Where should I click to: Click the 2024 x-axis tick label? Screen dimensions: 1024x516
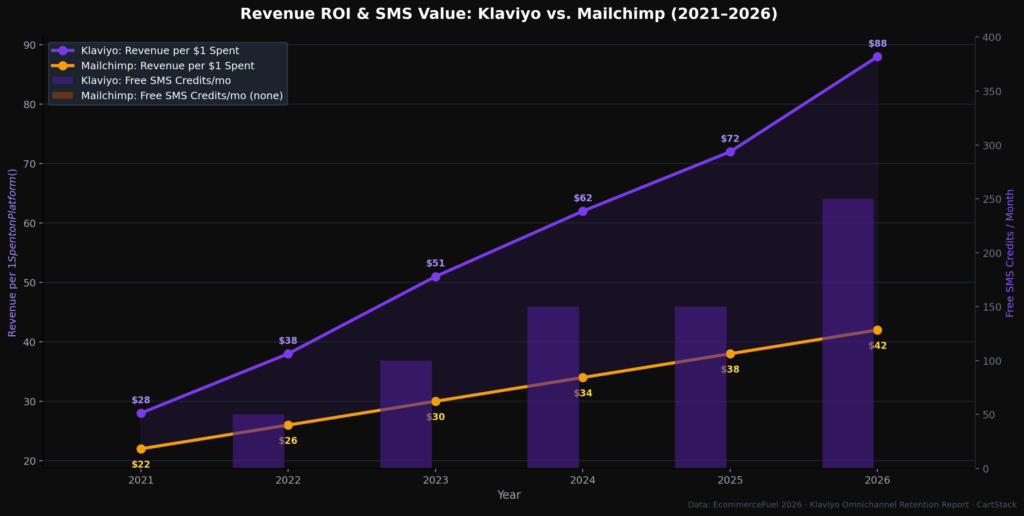click(x=583, y=480)
